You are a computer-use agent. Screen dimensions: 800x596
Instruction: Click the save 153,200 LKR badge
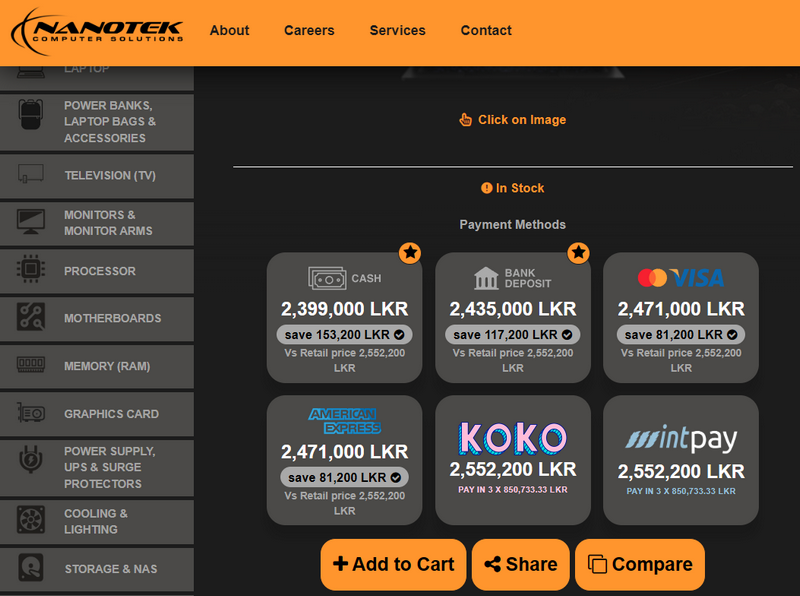[x=344, y=335]
